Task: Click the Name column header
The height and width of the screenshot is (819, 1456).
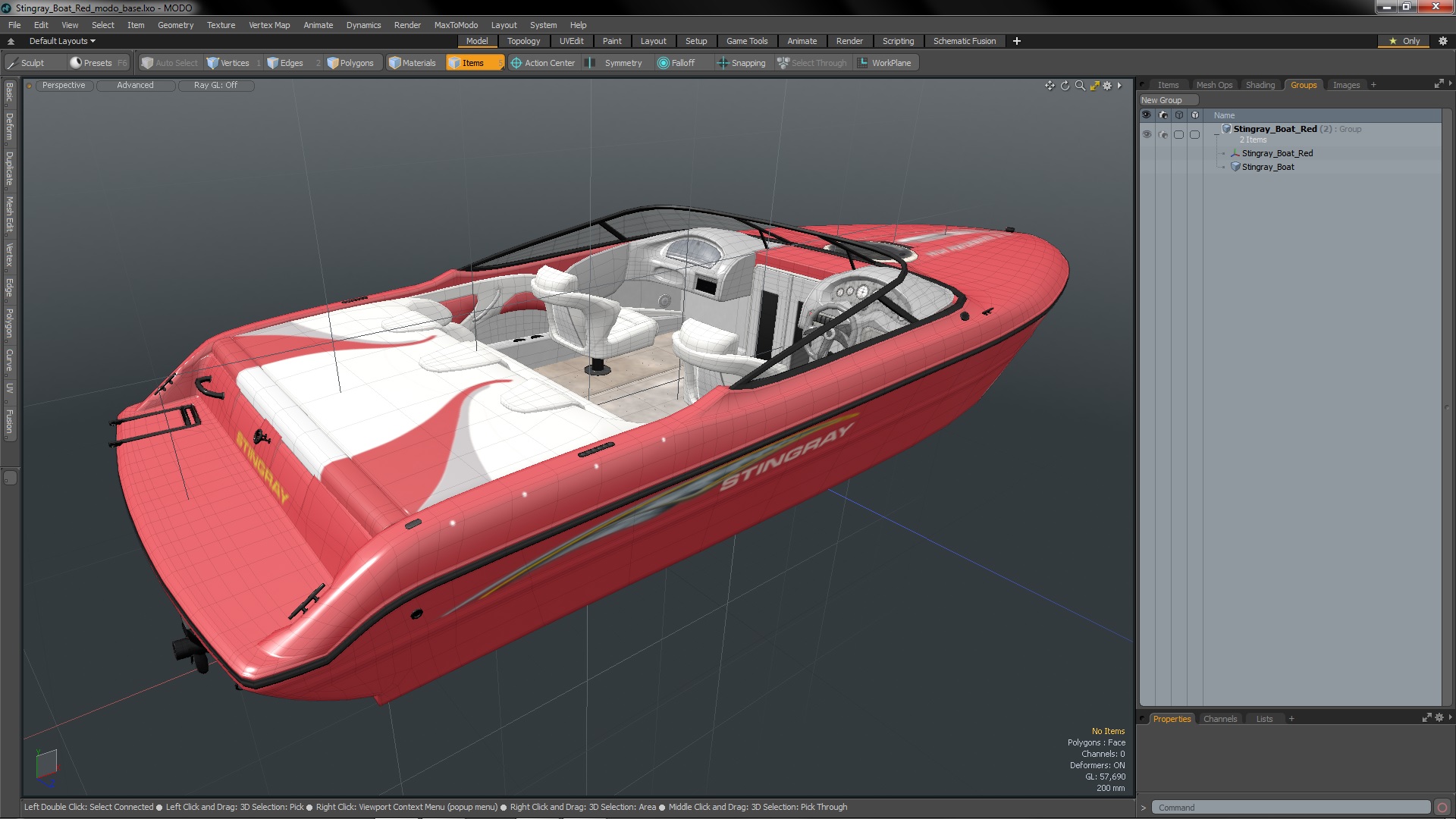Action: coord(1223,115)
